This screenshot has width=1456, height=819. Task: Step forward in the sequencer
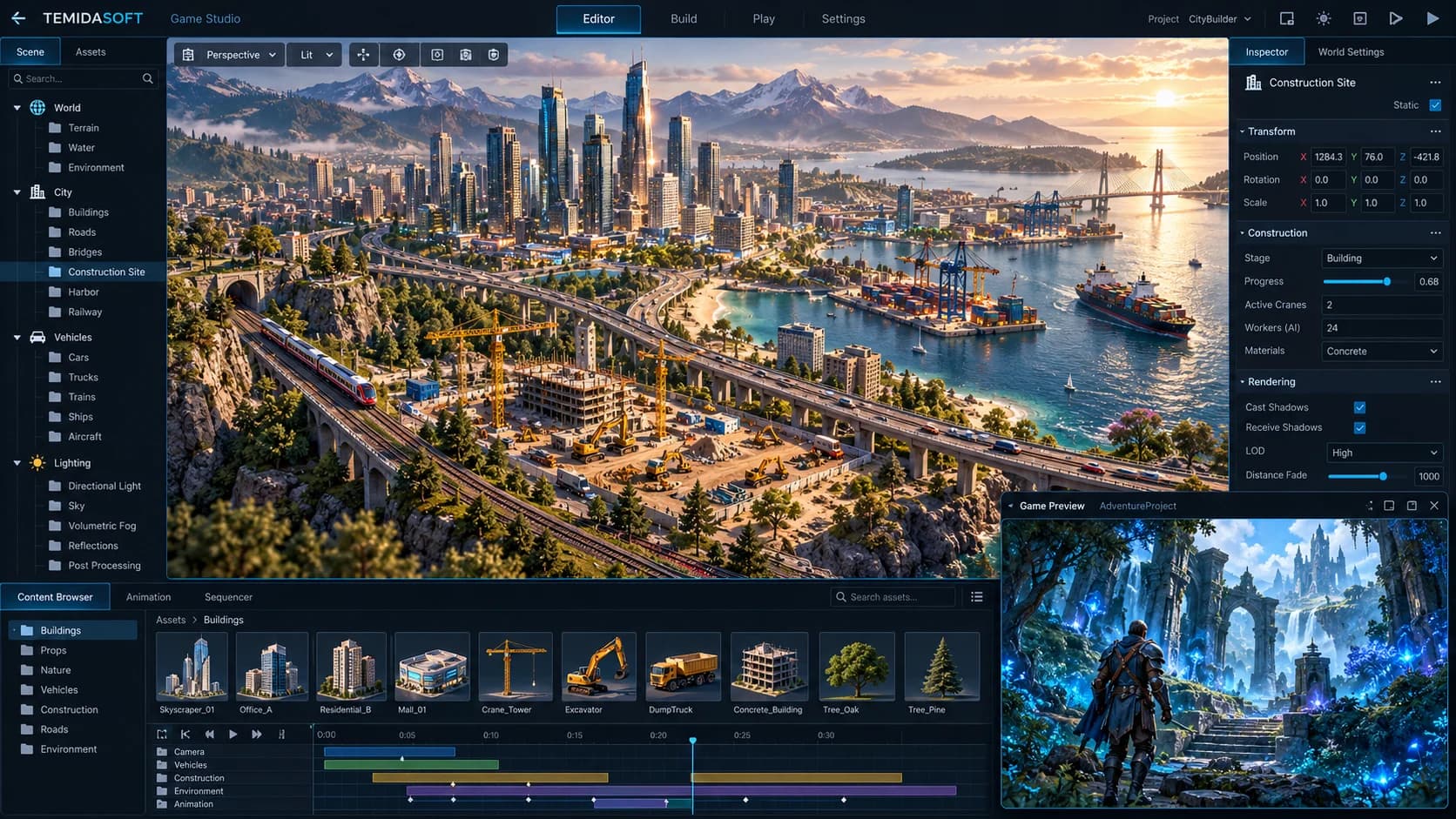tap(257, 735)
